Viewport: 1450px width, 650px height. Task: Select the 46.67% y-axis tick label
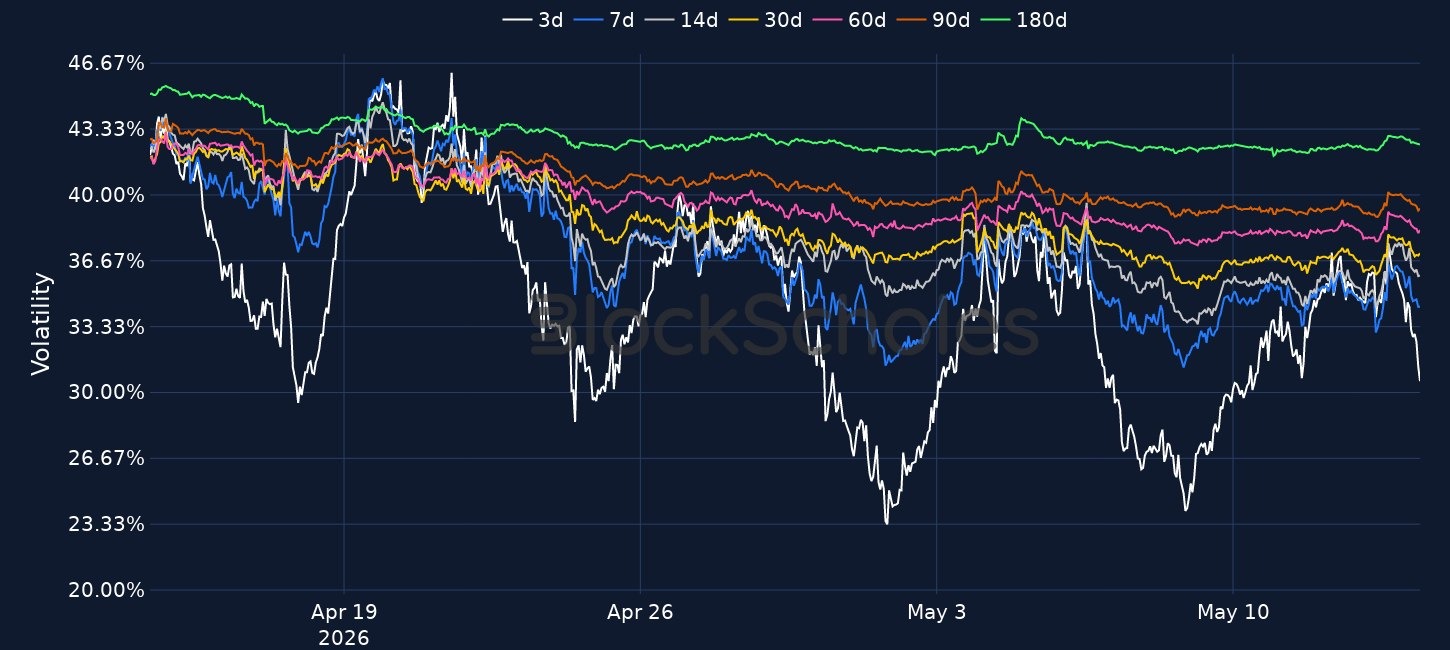(x=109, y=63)
